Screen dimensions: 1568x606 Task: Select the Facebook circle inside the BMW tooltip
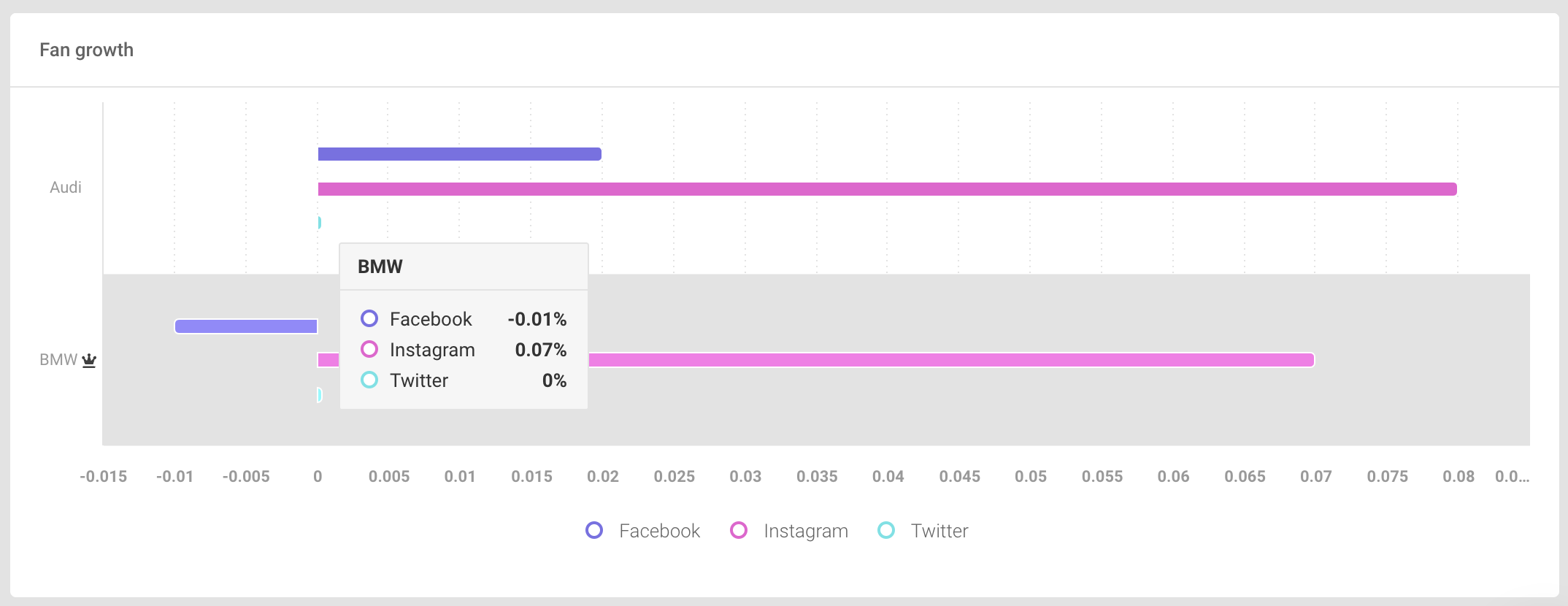click(369, 319)
